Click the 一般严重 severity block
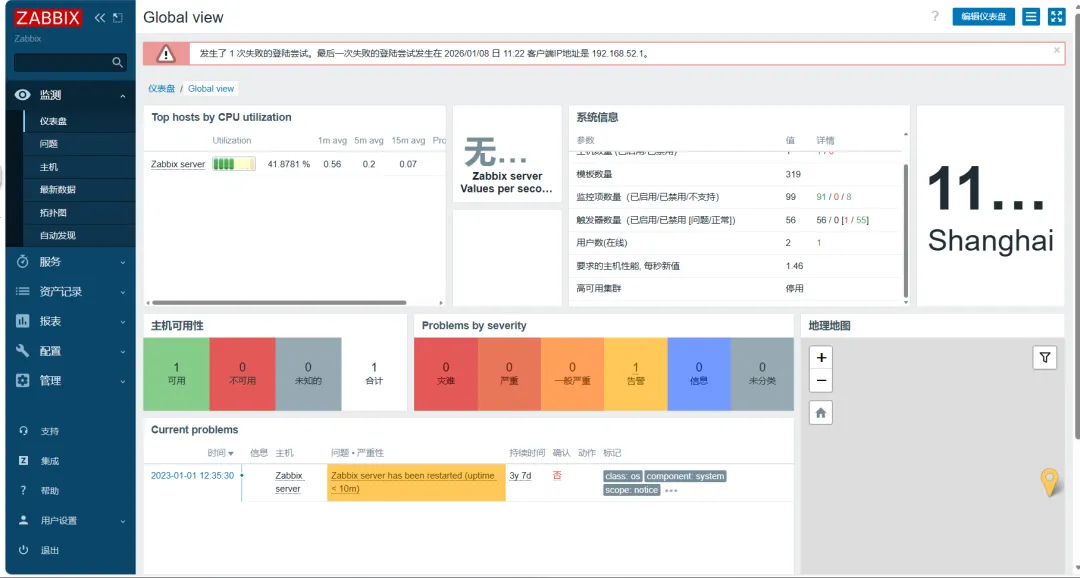This screenshot has height=578, width=1080. pyautogui.click(x=572, y=374)
